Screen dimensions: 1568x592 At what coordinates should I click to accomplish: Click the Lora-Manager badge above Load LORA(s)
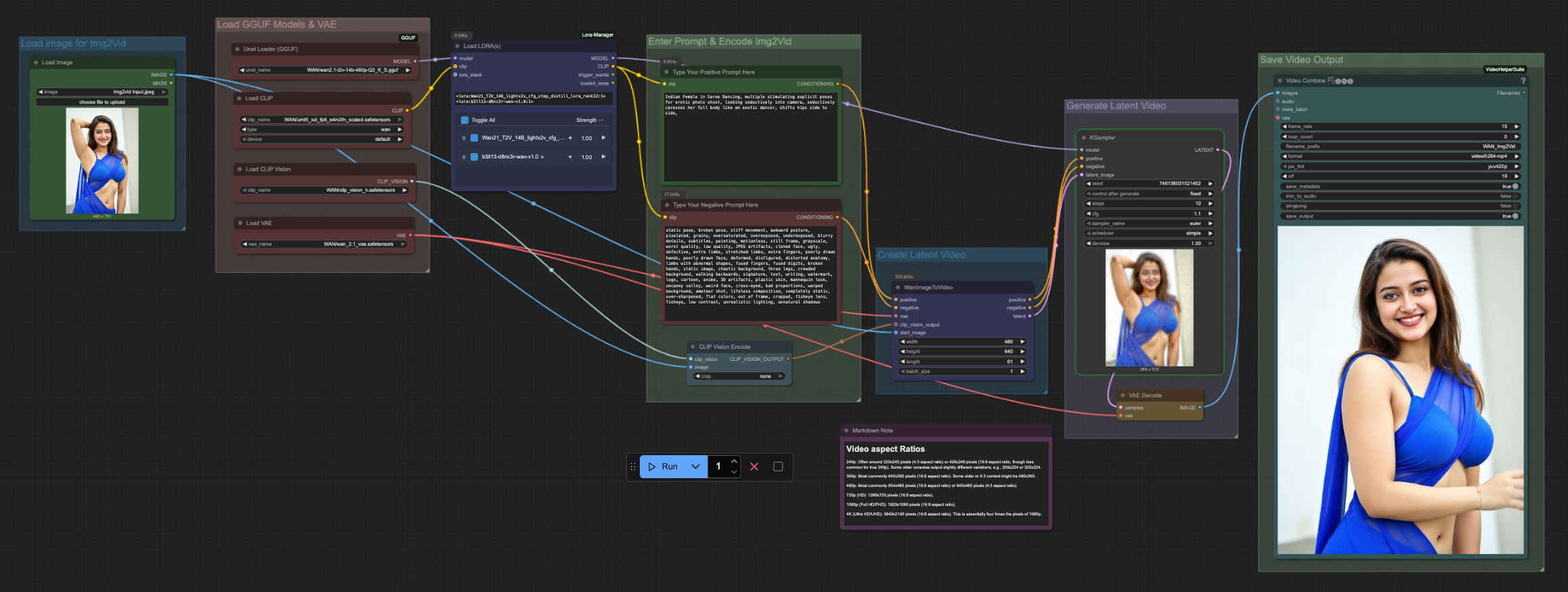(x=597, y=35)
